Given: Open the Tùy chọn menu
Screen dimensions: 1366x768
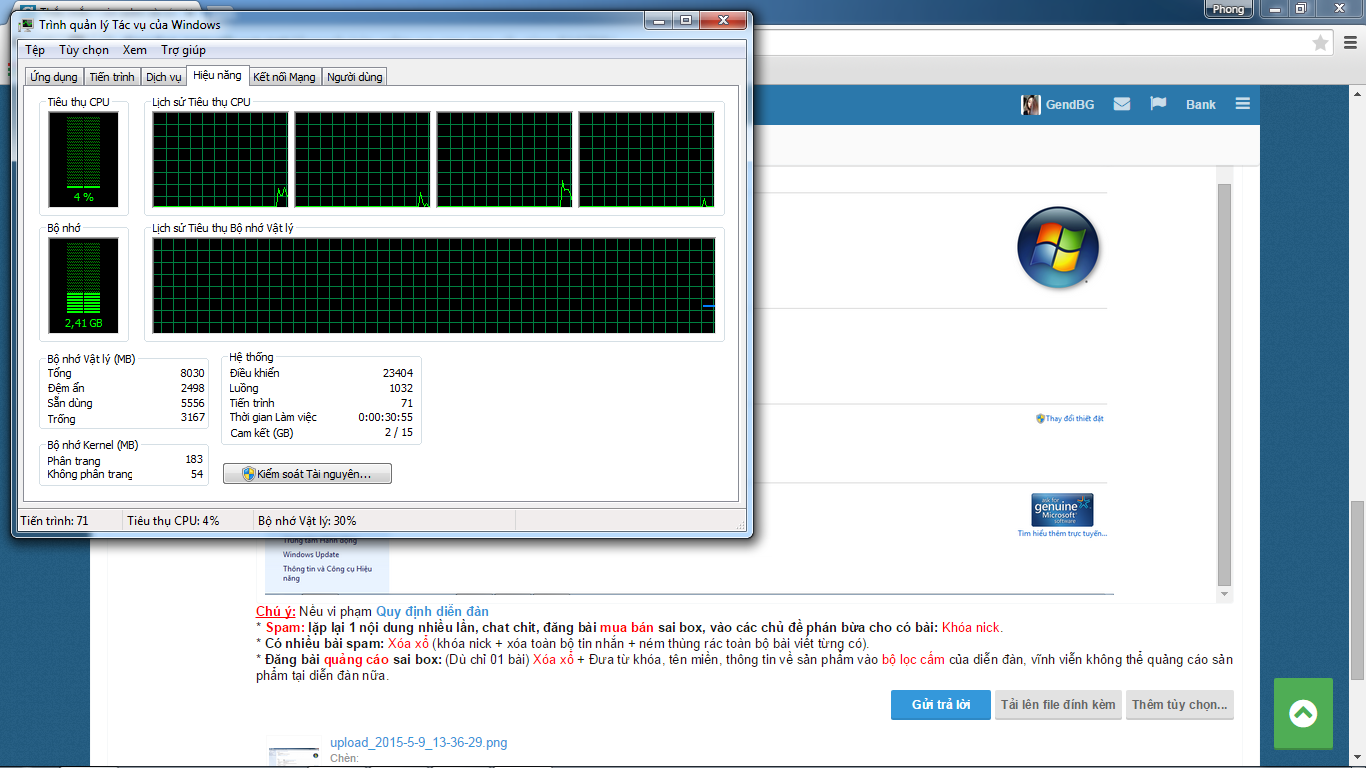Looking at the screenshot, I should pyautogui.click(x=84, y=50).
